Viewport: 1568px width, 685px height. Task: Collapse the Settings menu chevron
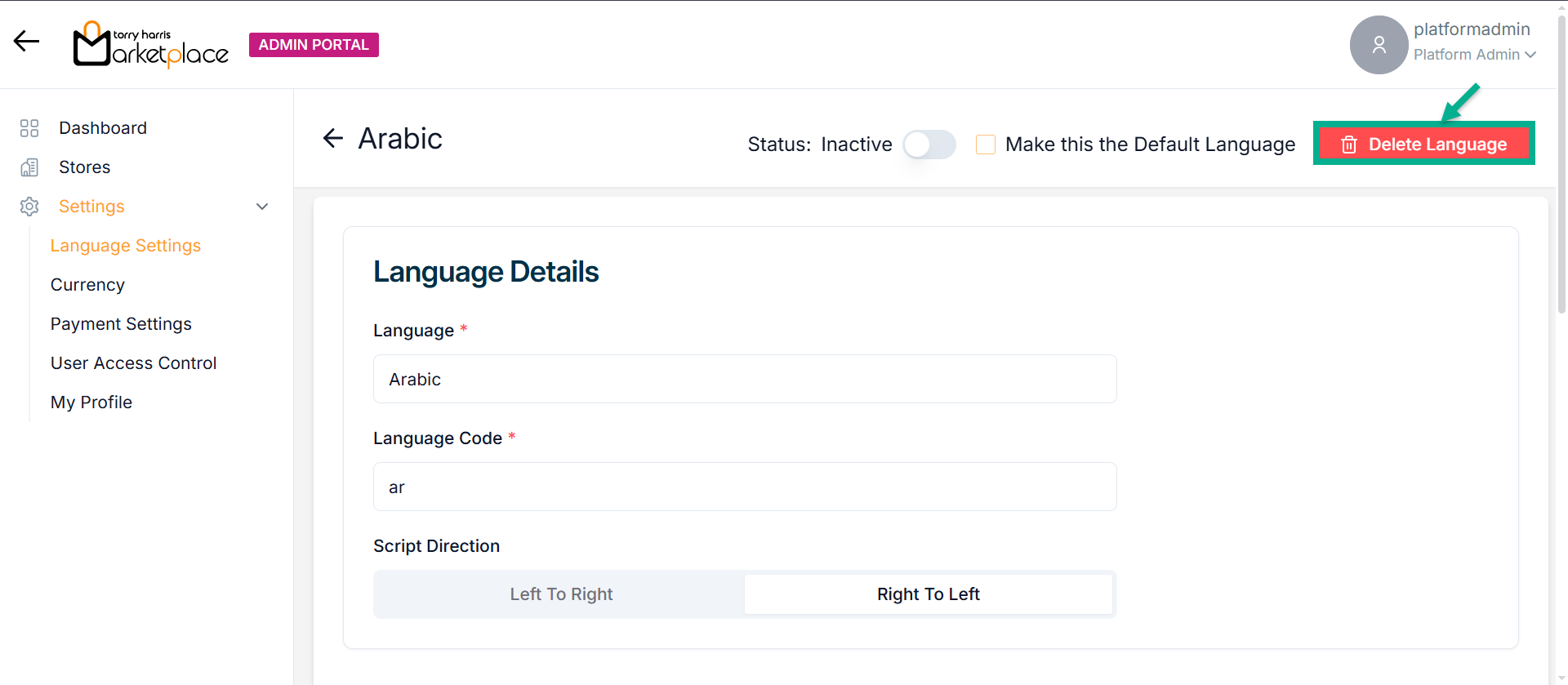[262, 207]
